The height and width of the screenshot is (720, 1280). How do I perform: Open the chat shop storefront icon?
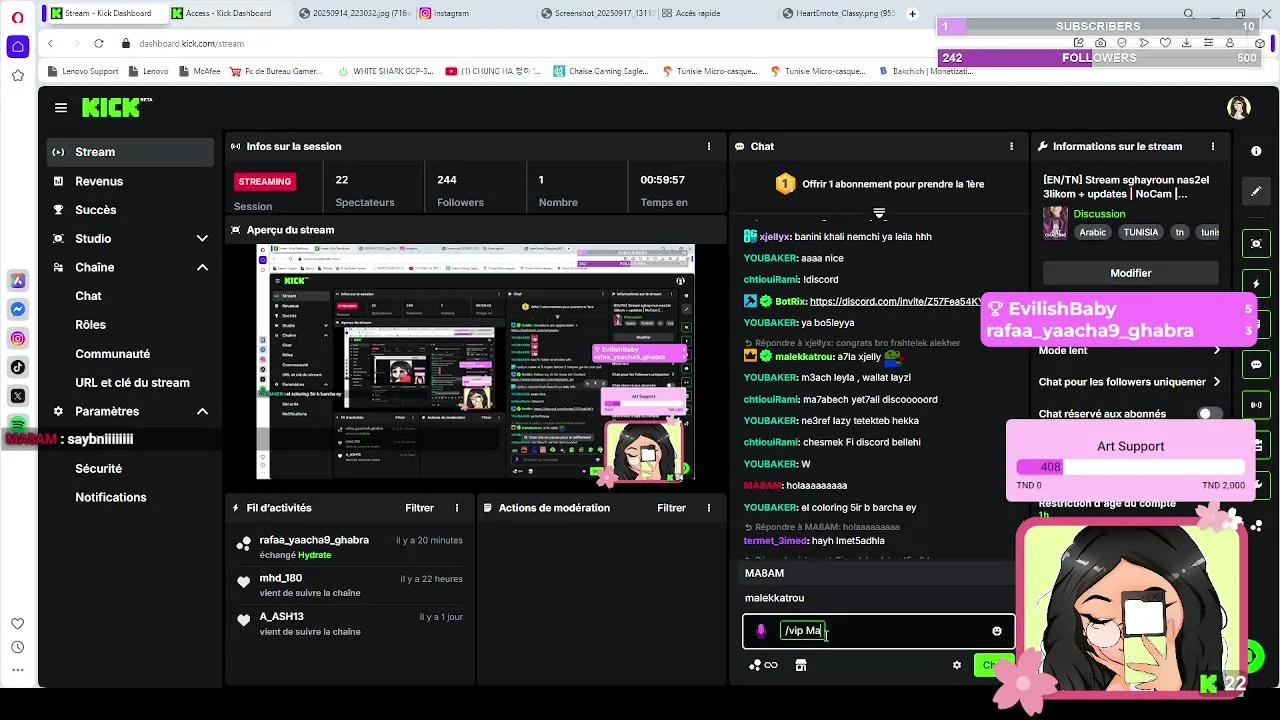tap(800, 665)
